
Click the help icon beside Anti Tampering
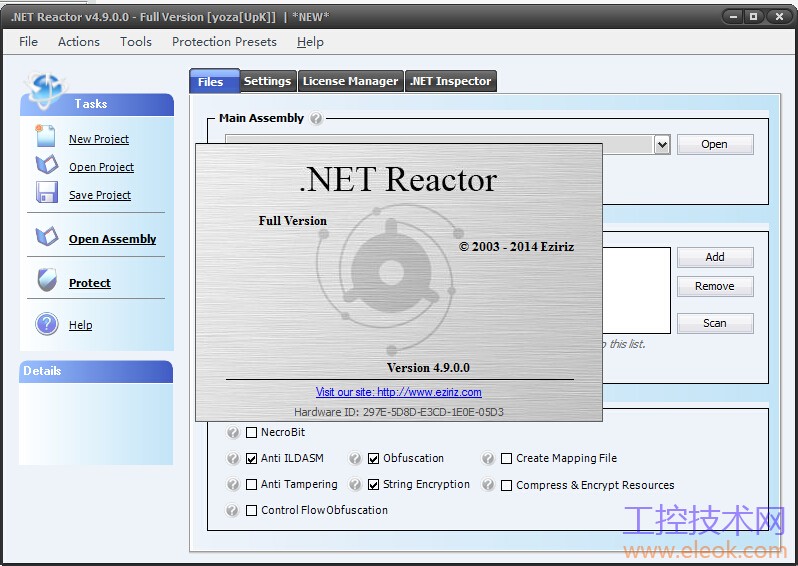(233, 484)
